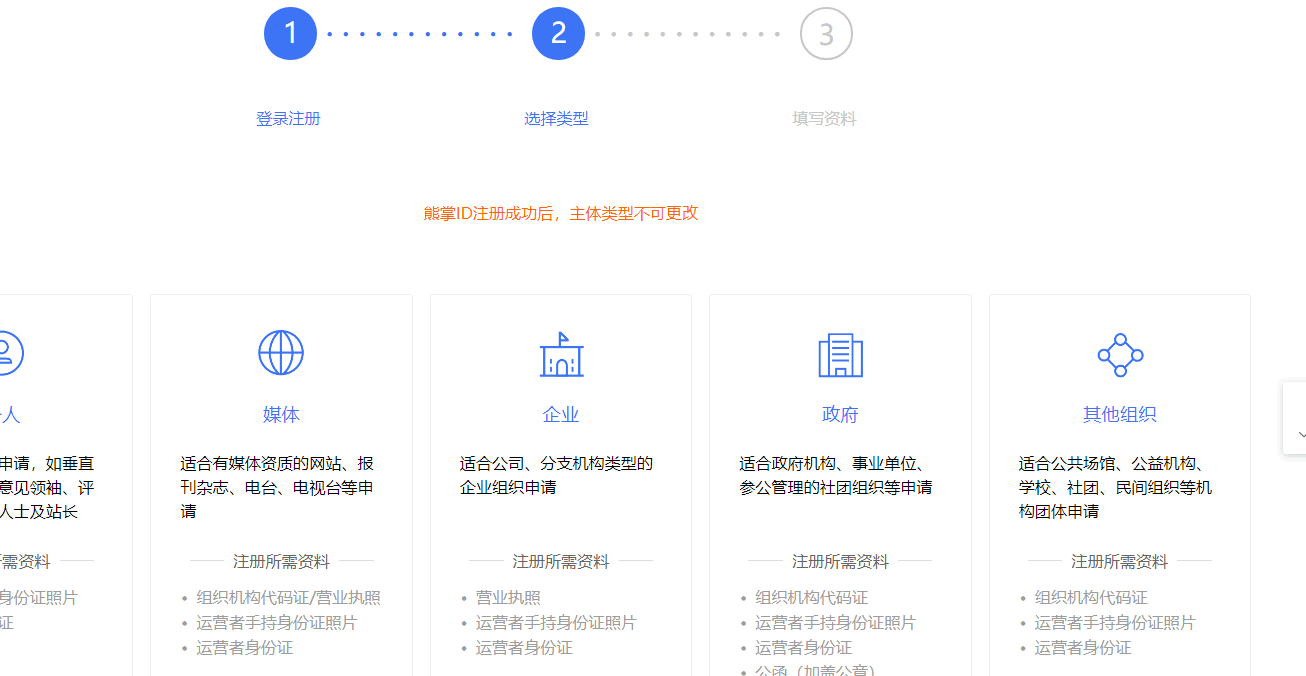
Task: Click the 其他组织 connected-nodes icon
Action: [x=1119, y=354]
